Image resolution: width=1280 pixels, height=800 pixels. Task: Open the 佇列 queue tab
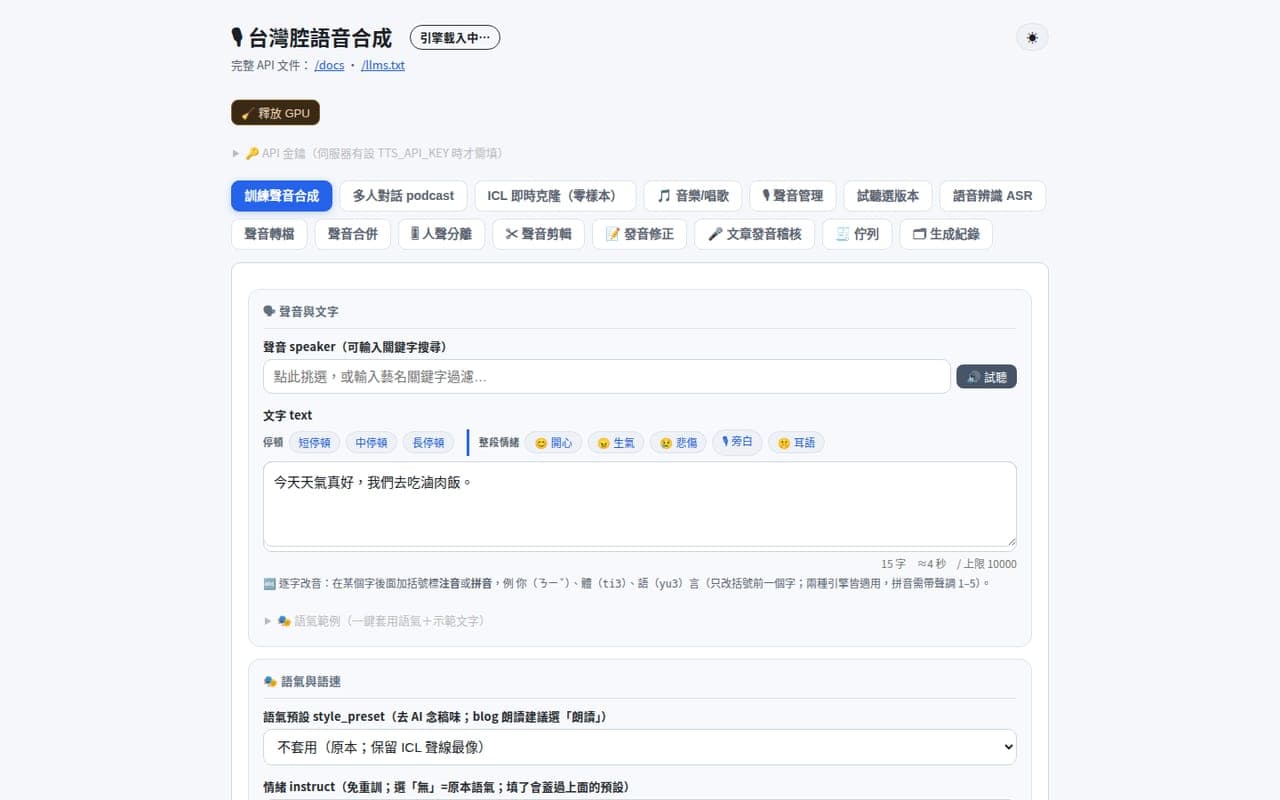(x=857, y=234)
